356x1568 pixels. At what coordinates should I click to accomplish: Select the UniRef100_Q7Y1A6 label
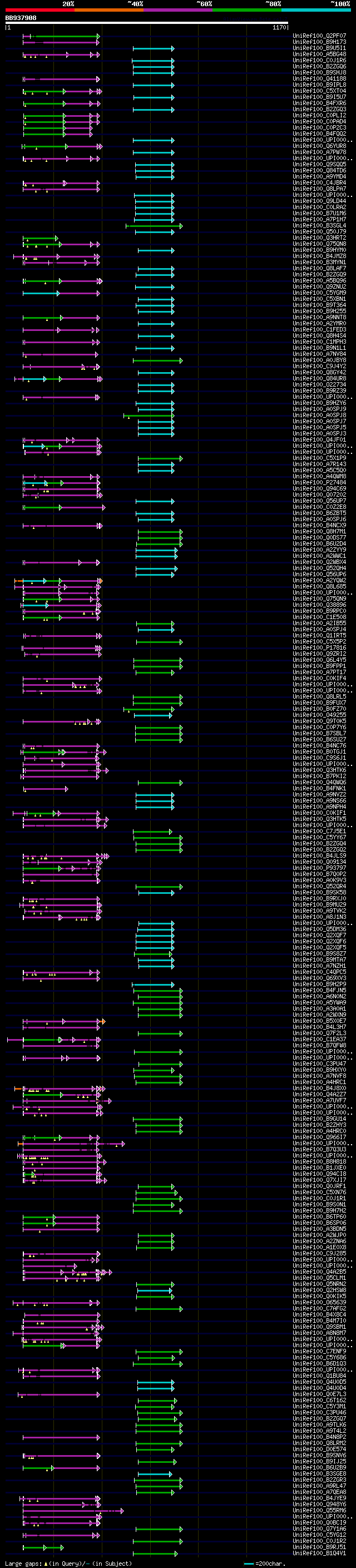tap(319, 1529)
